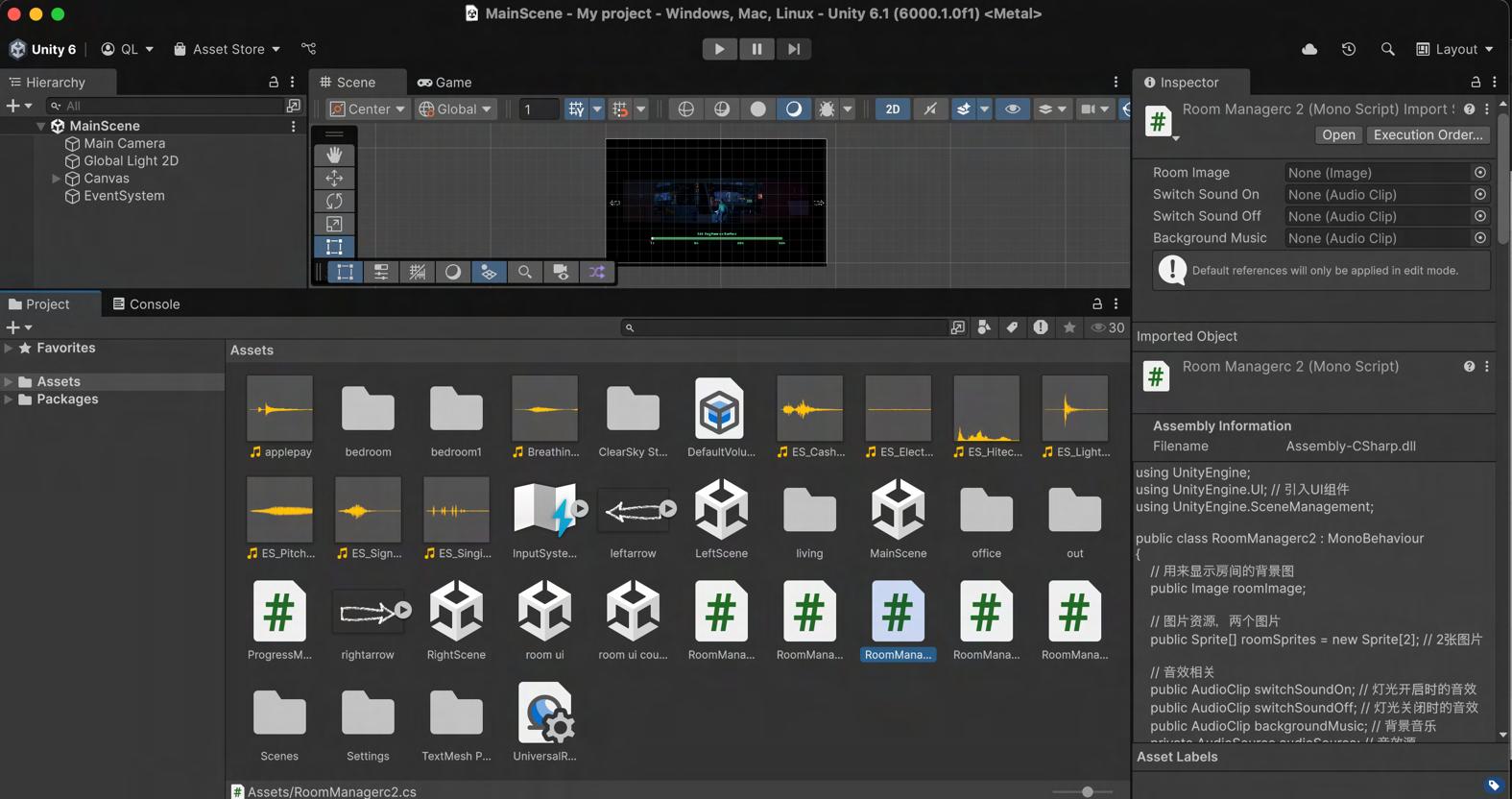Image resolution: width=1512 pixels, height=799 pixels.
Task: Click the Play button to run scene
Action: (719, 49)
